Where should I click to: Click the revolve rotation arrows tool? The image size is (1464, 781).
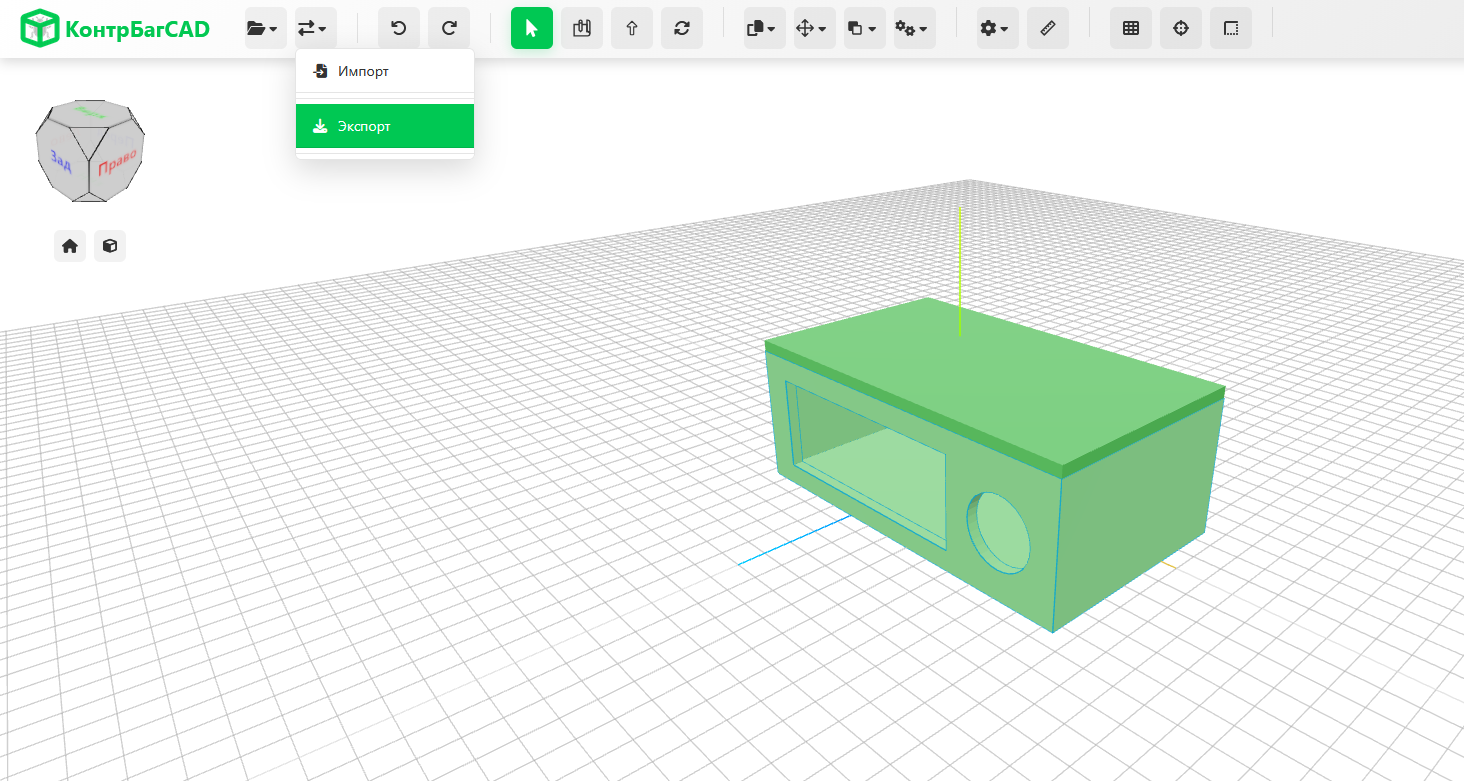click(681, 29)
